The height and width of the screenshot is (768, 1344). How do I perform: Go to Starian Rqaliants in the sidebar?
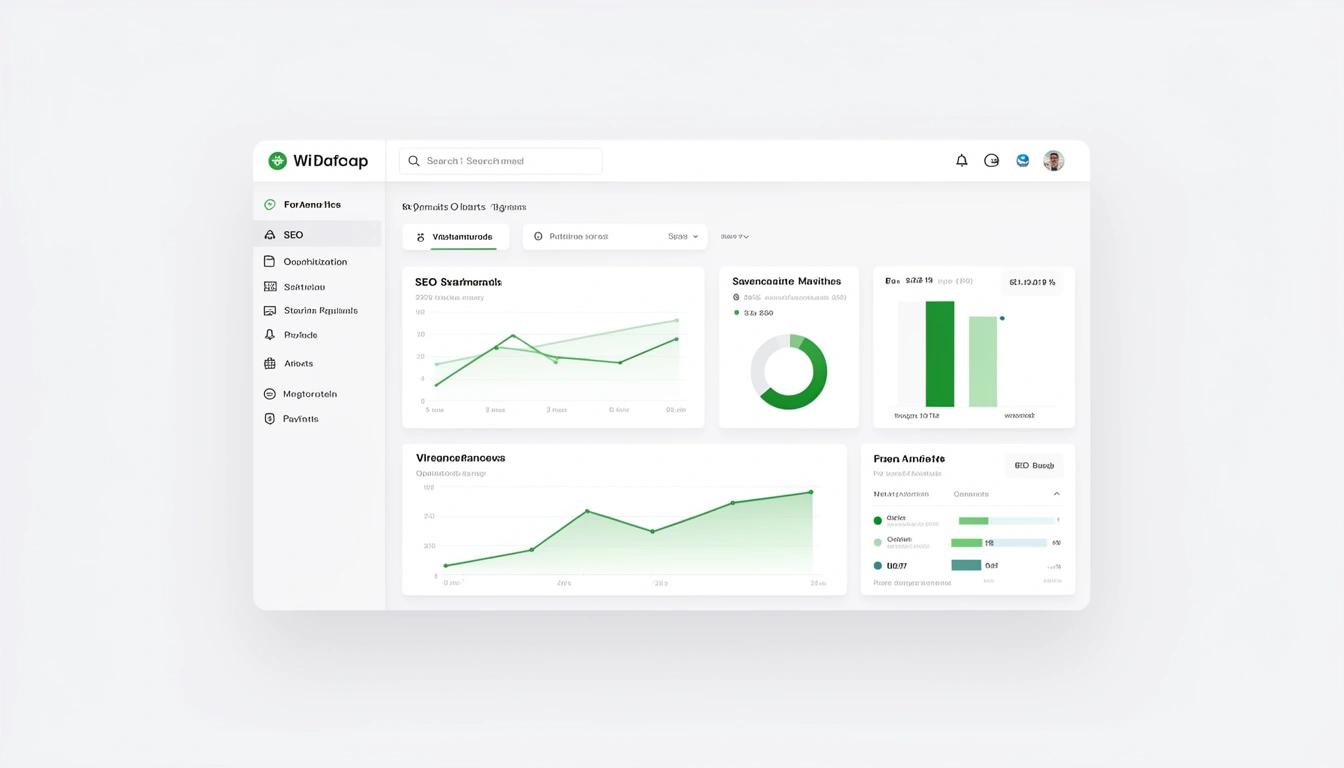tap(317, 311)
